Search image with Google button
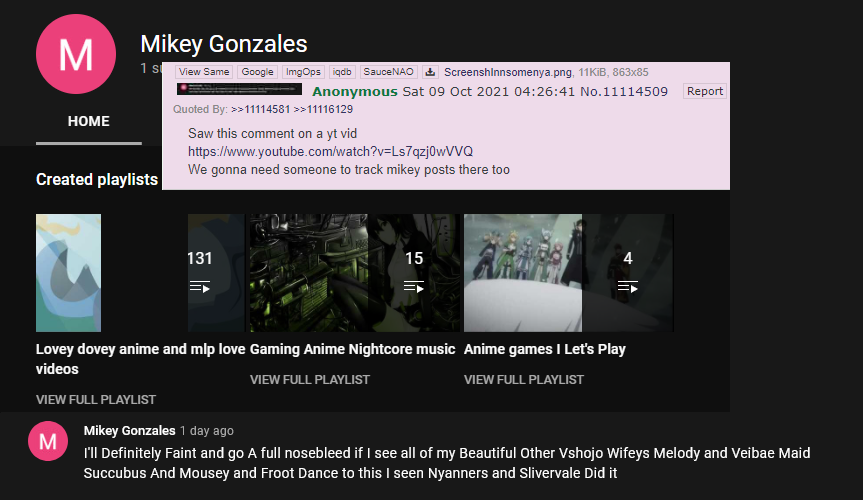Viewport: 863px width, 500px height. pos(258,72)
